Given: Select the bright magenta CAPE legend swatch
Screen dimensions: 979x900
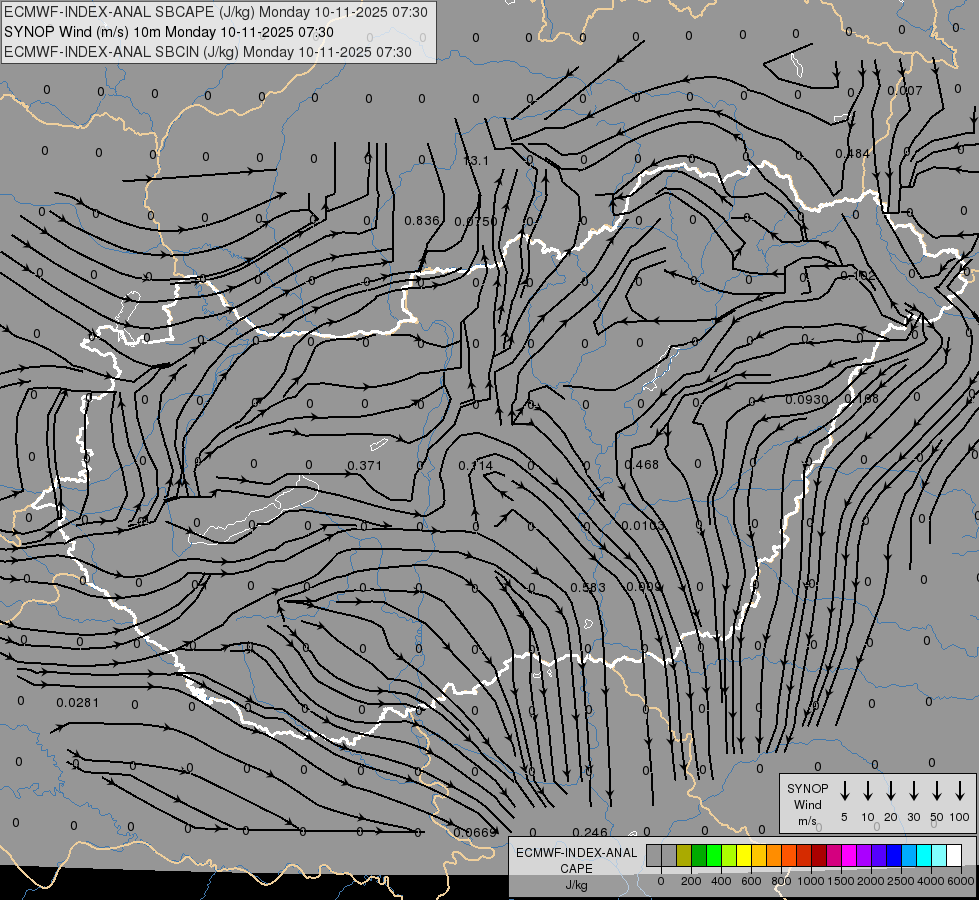Looking at the screenshot, I should [849, 855].
